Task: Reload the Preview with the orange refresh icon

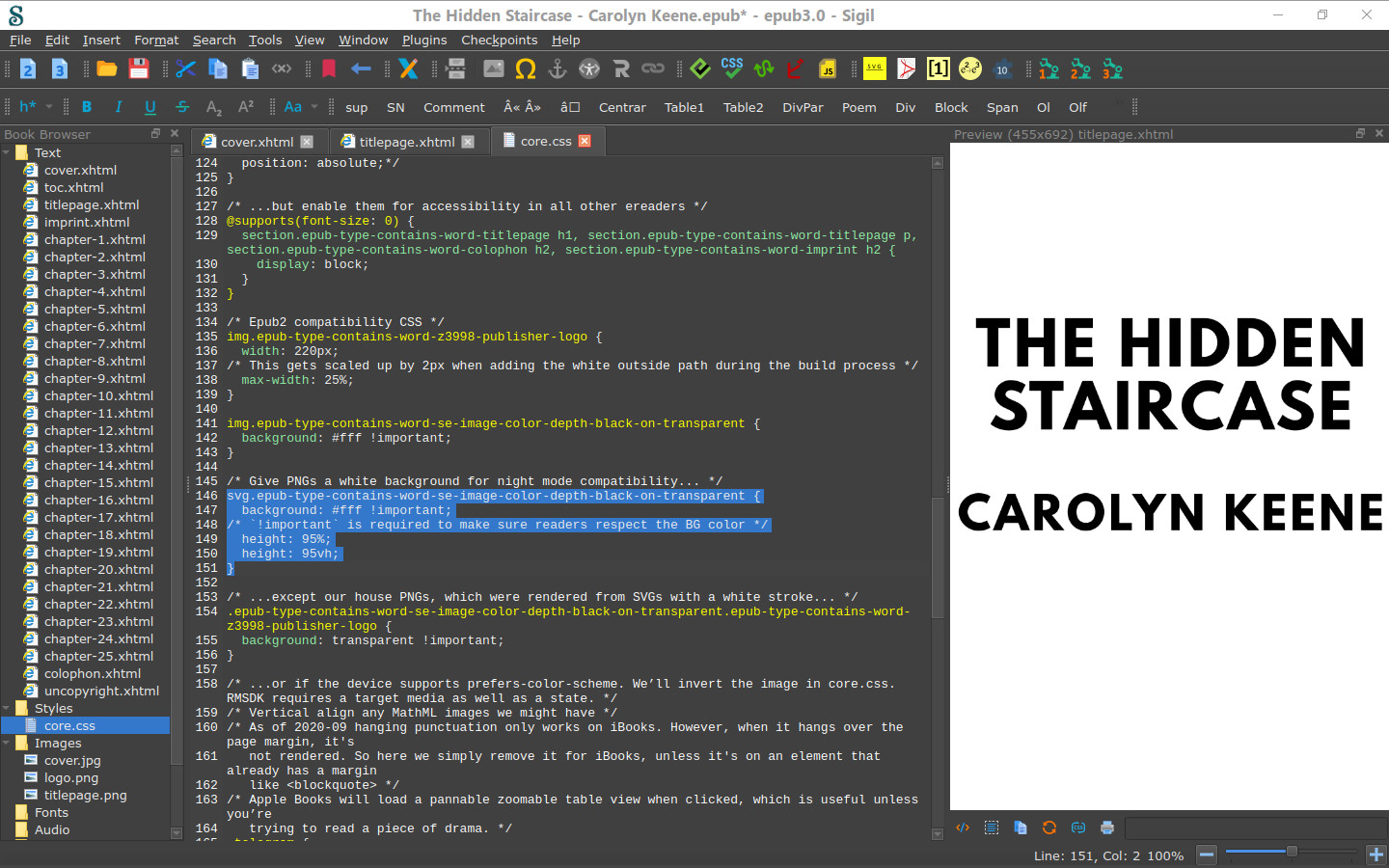Action: 1049,827
